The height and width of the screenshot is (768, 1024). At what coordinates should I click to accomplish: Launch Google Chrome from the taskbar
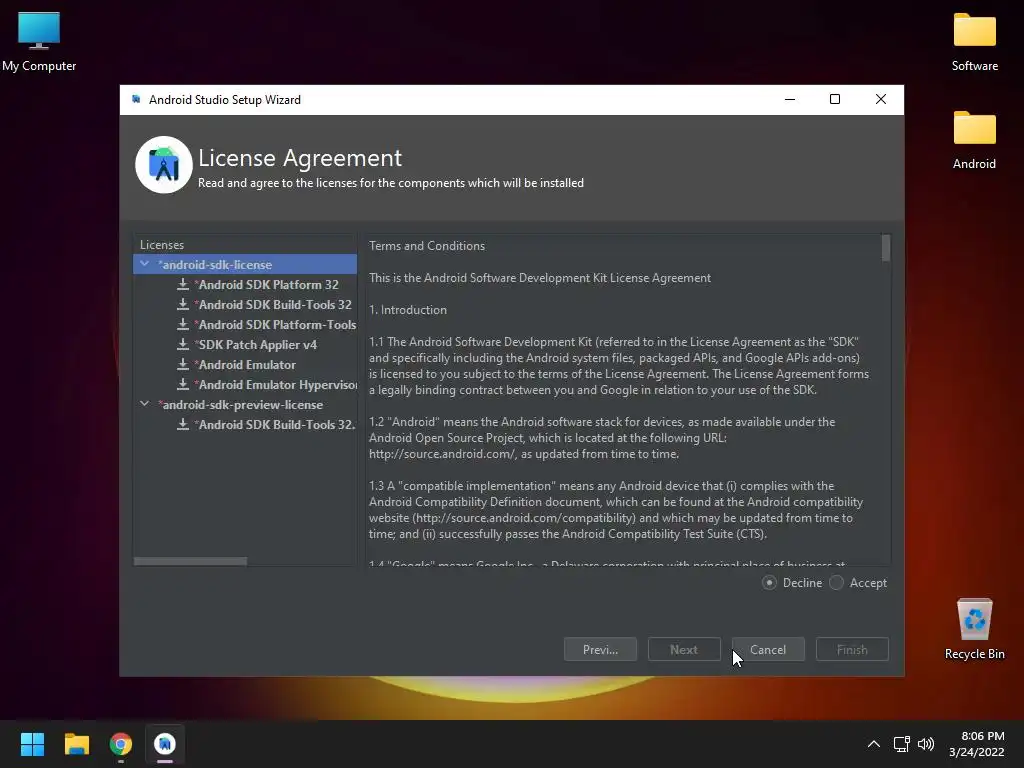point(121,744)
